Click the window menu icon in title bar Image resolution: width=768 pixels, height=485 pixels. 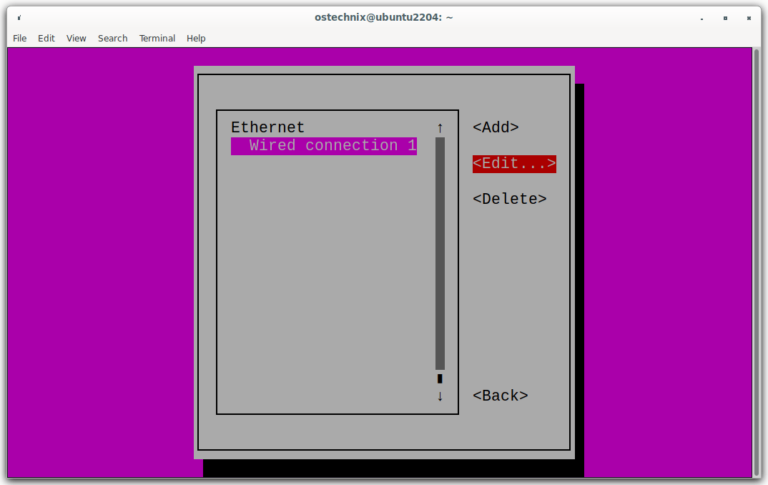point(19,17)
